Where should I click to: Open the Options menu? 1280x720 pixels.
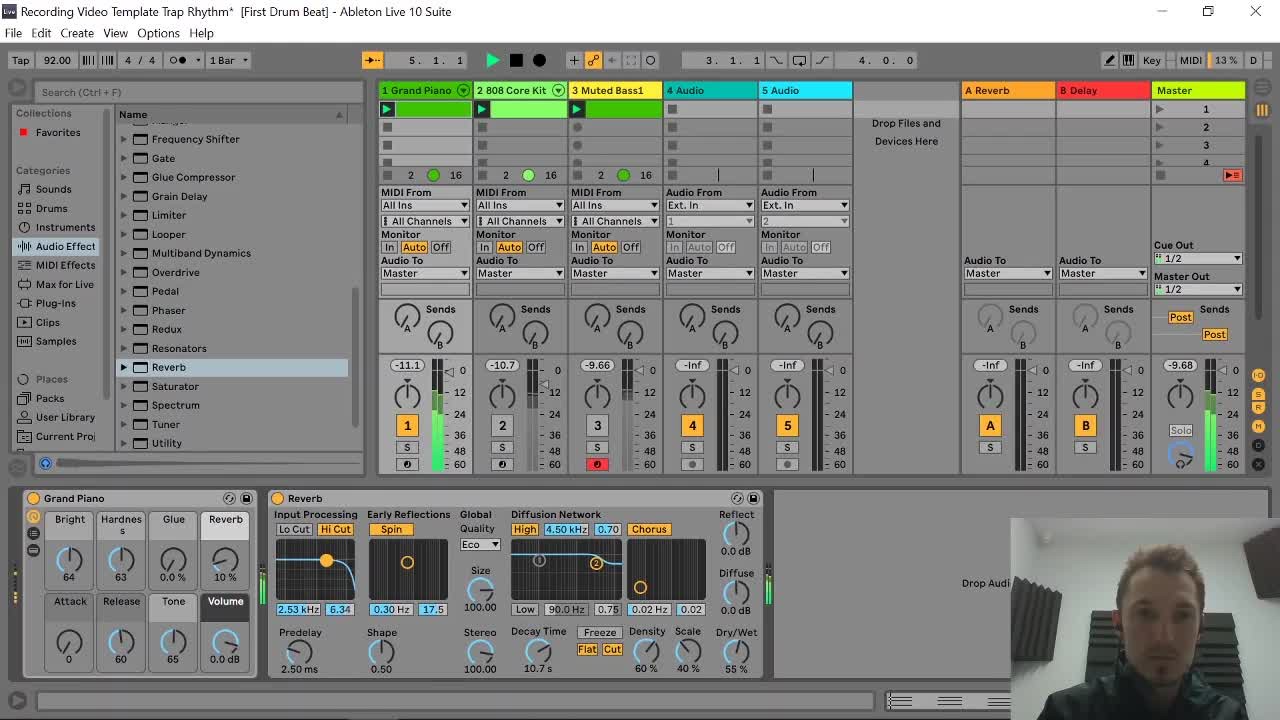(158, 33)
